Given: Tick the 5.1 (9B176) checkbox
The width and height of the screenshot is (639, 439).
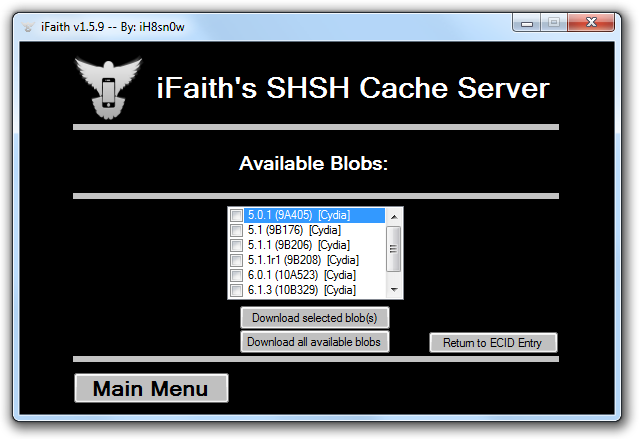Looking at the screenshot, I should tap(237, 230).
